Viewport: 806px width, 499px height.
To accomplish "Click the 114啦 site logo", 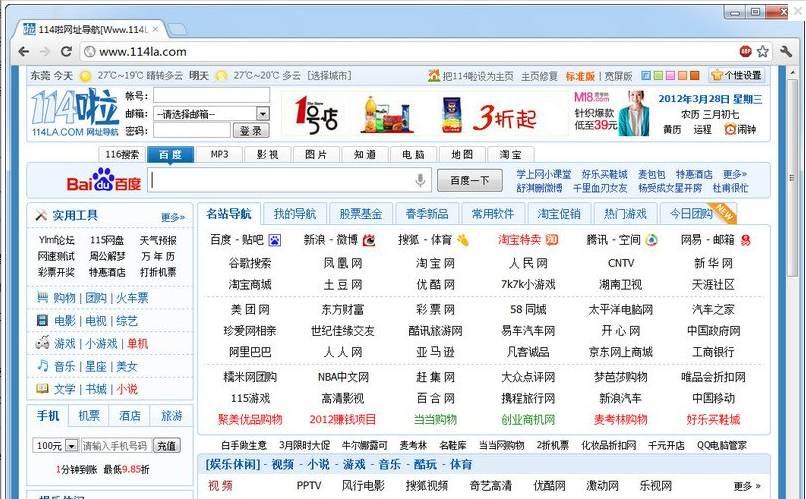I will pyautogui.click(x=75, y=112).
